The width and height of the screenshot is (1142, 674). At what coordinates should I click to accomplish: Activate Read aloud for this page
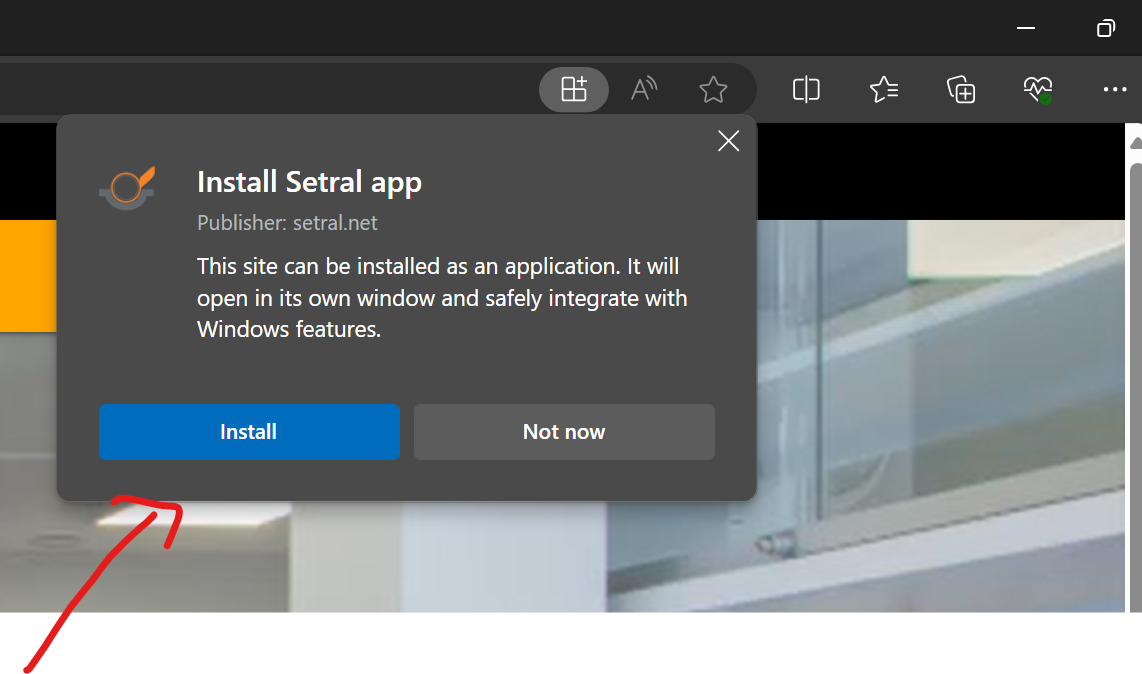(643, 89)
